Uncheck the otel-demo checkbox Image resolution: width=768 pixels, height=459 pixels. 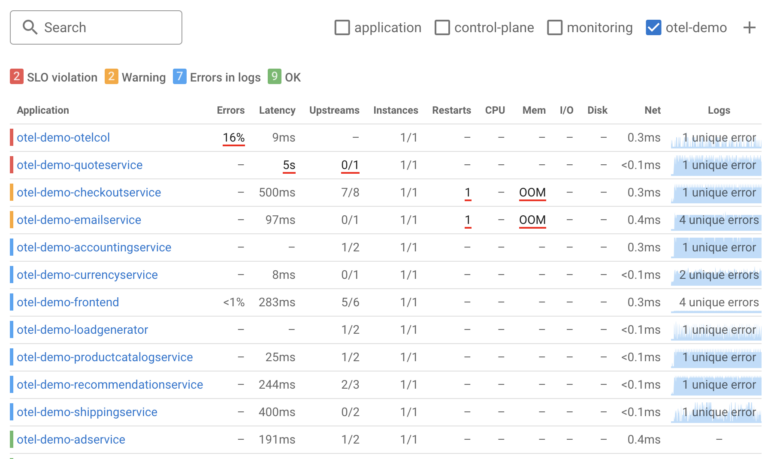point(654,28)
